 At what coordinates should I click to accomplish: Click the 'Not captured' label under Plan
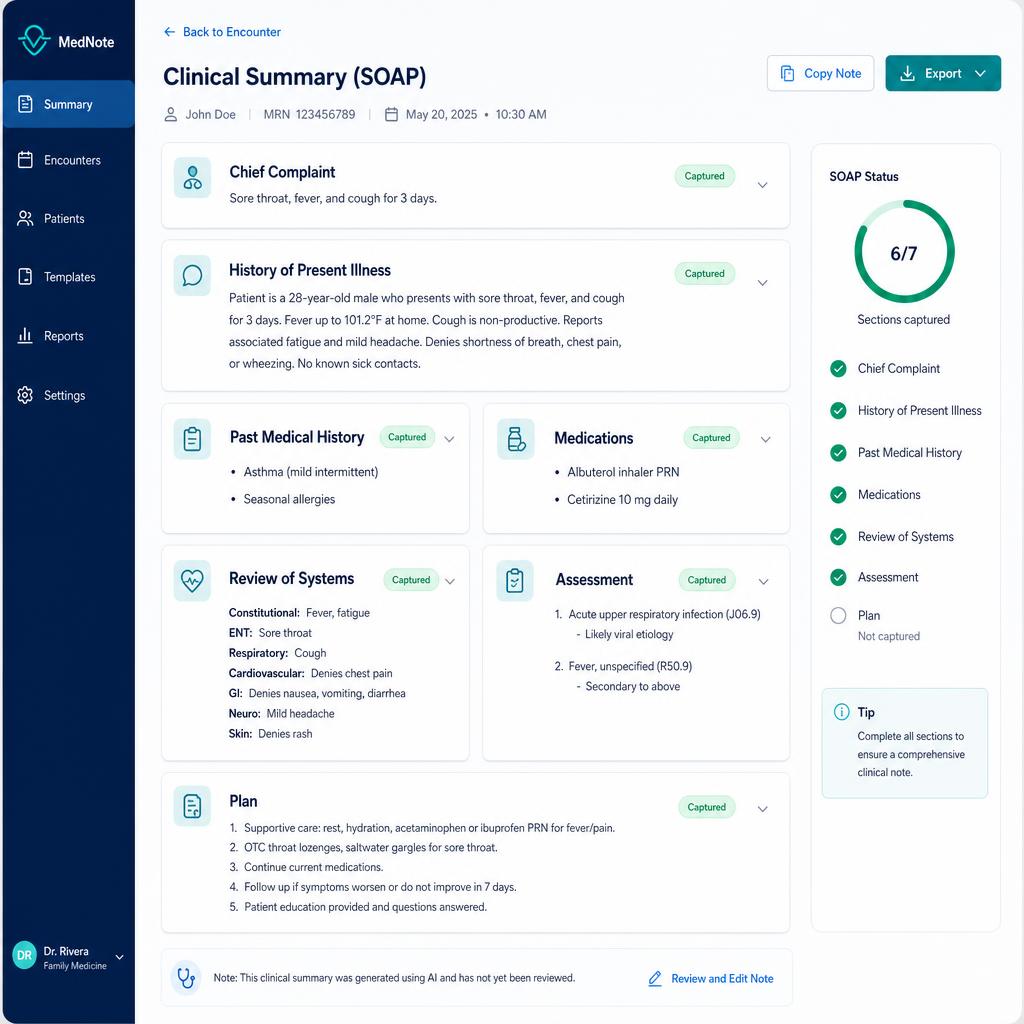888,636
